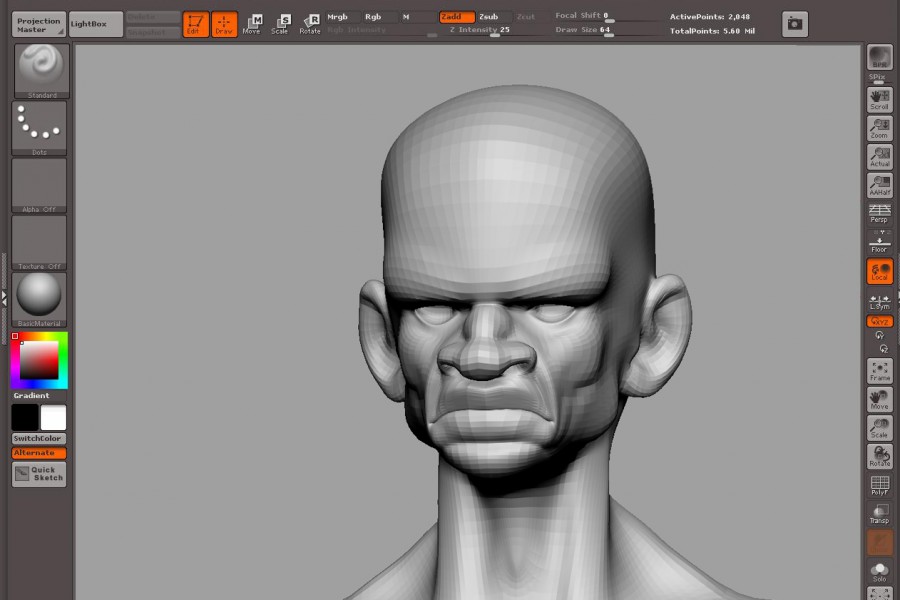Click the BPR render button
900x600 pixels.
(x=880, y=57)
